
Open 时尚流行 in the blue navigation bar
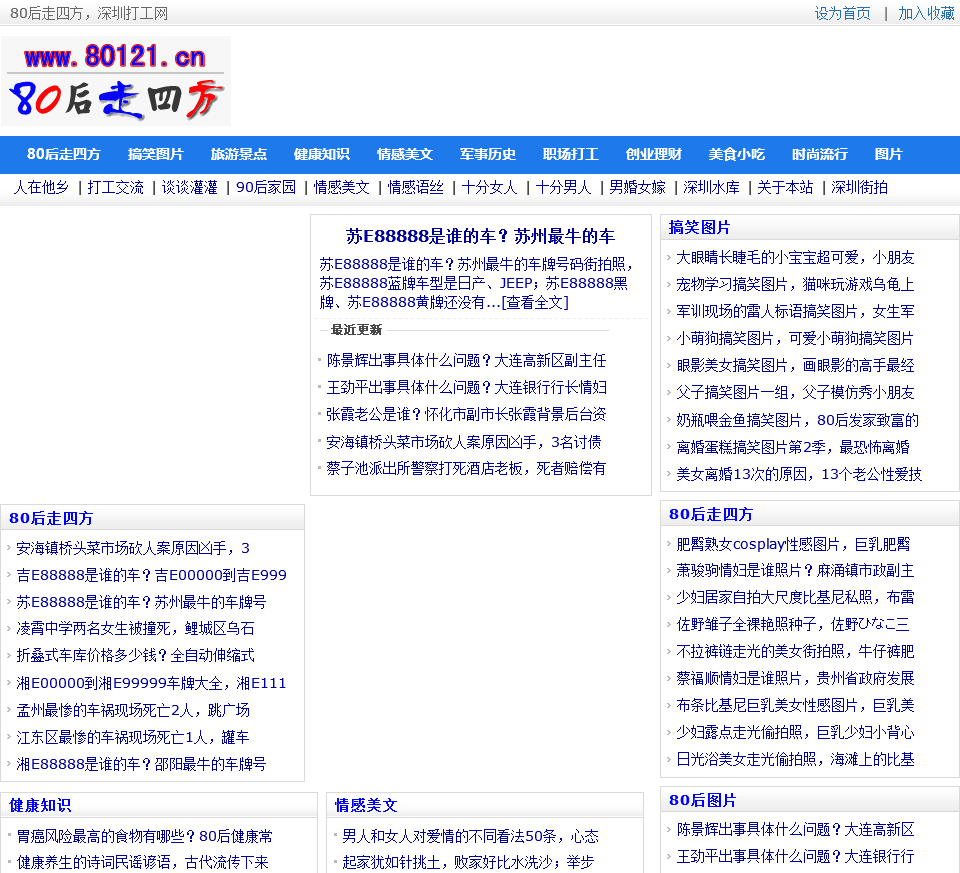820,154
